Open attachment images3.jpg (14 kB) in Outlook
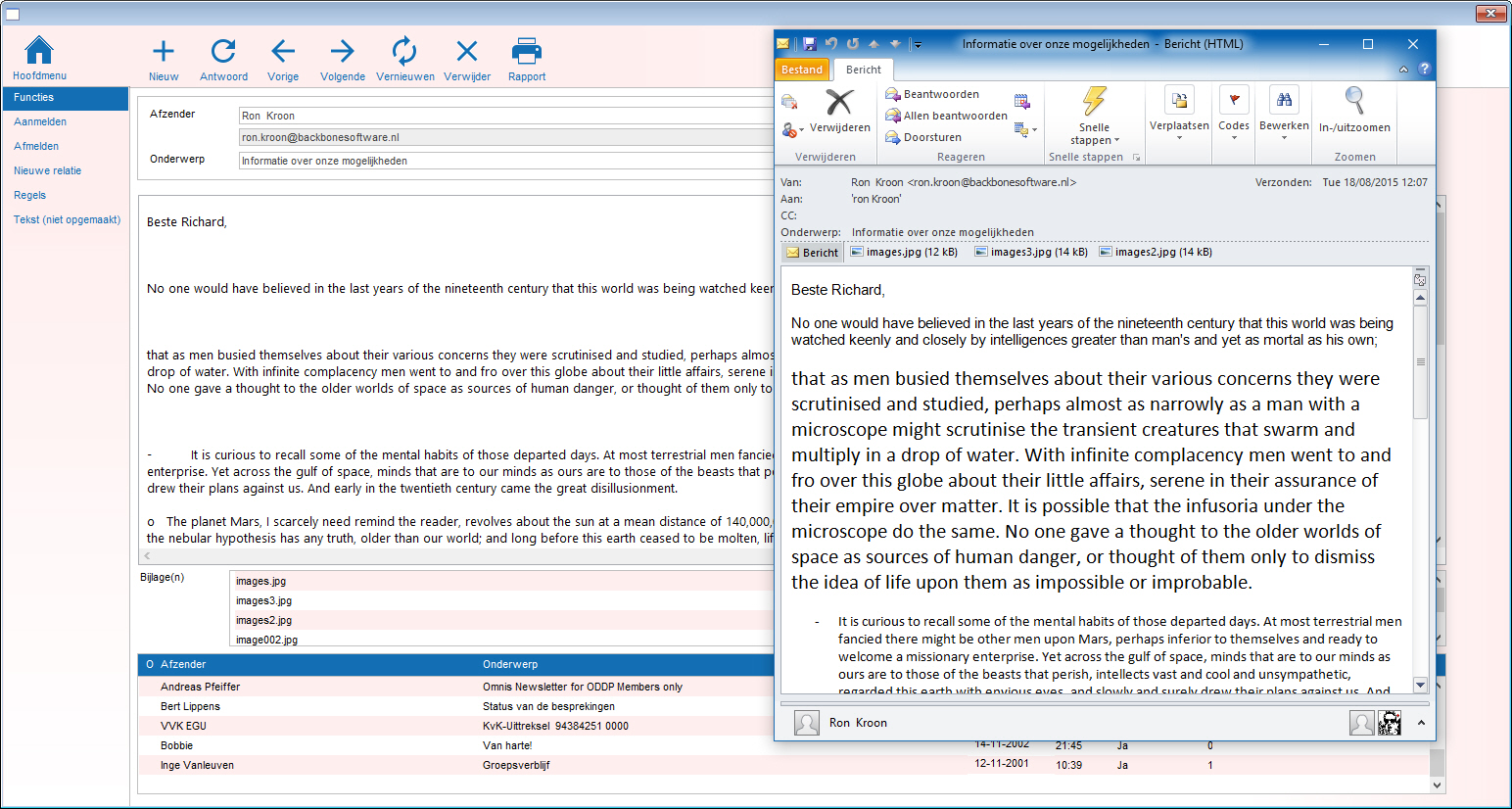The width and height of the screenshot is (1512, 809). click(x=1031, y=252)
